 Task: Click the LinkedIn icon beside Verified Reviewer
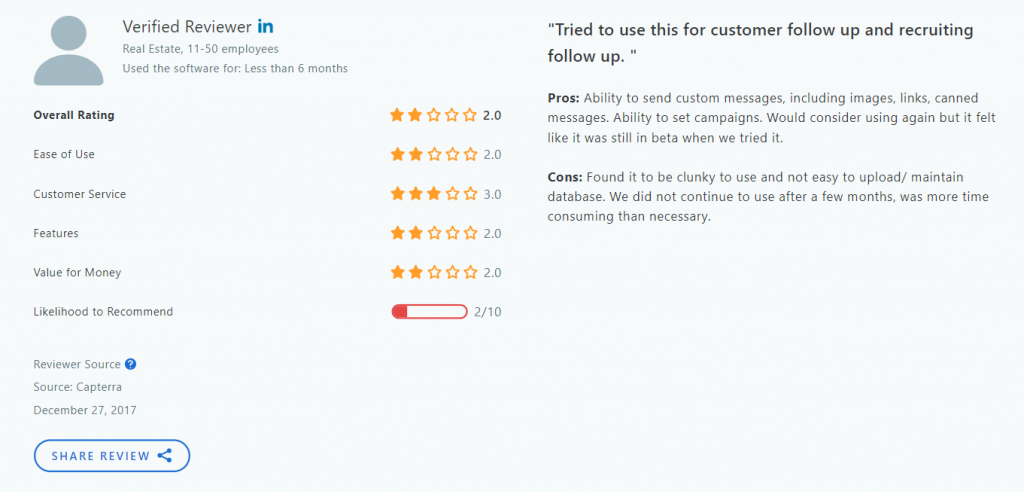pos(265,27)
